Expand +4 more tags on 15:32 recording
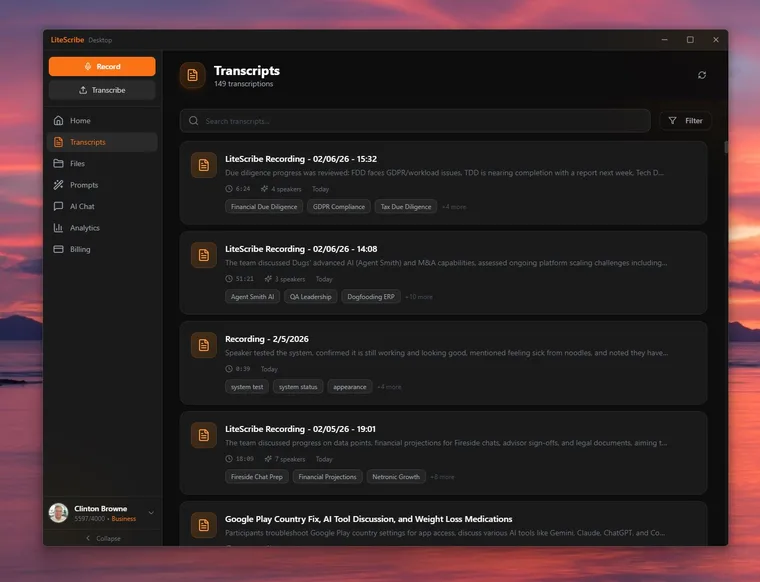Viewport: 760px width, 582px height. pos(454,207)
